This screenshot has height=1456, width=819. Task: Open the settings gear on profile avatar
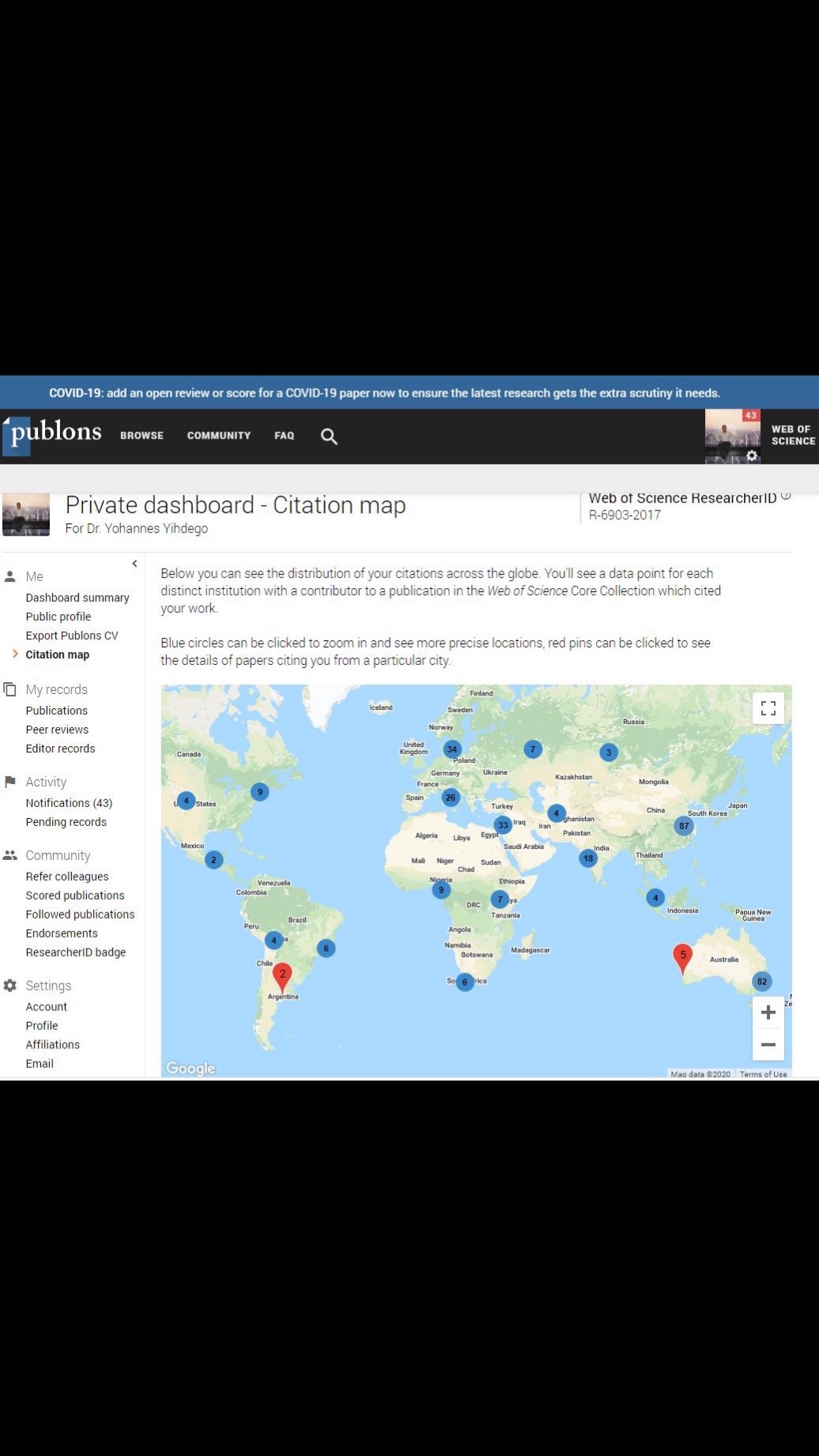point(752,455)
